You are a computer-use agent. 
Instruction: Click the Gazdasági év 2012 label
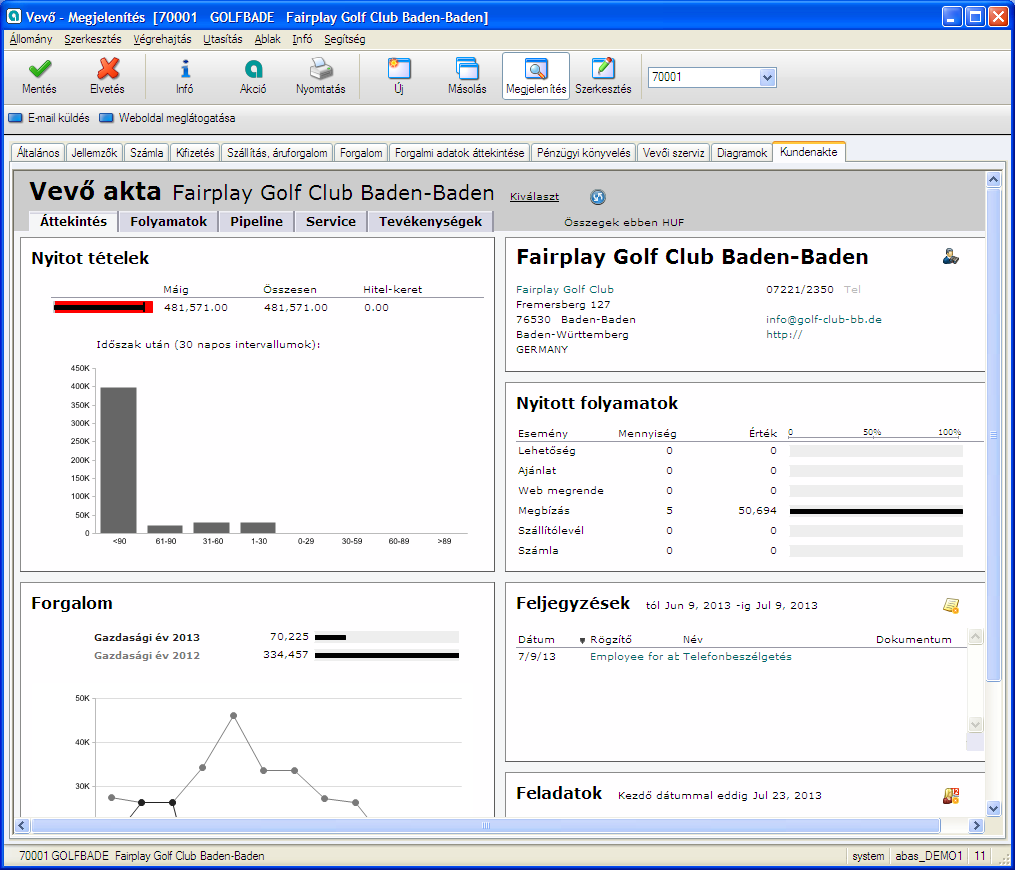(x=147, y=656)
